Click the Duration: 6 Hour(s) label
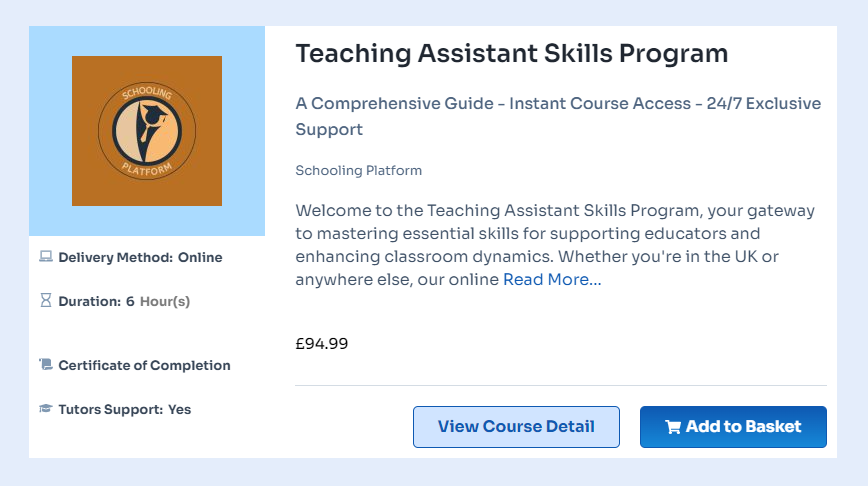The image size is (868, 486). [x=124, y=301]
